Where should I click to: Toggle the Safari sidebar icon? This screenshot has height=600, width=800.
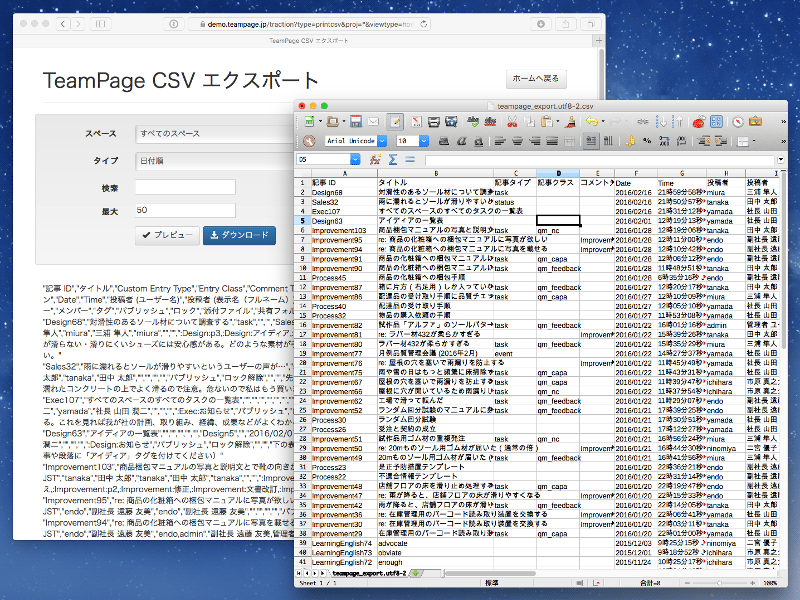point(101,23)
